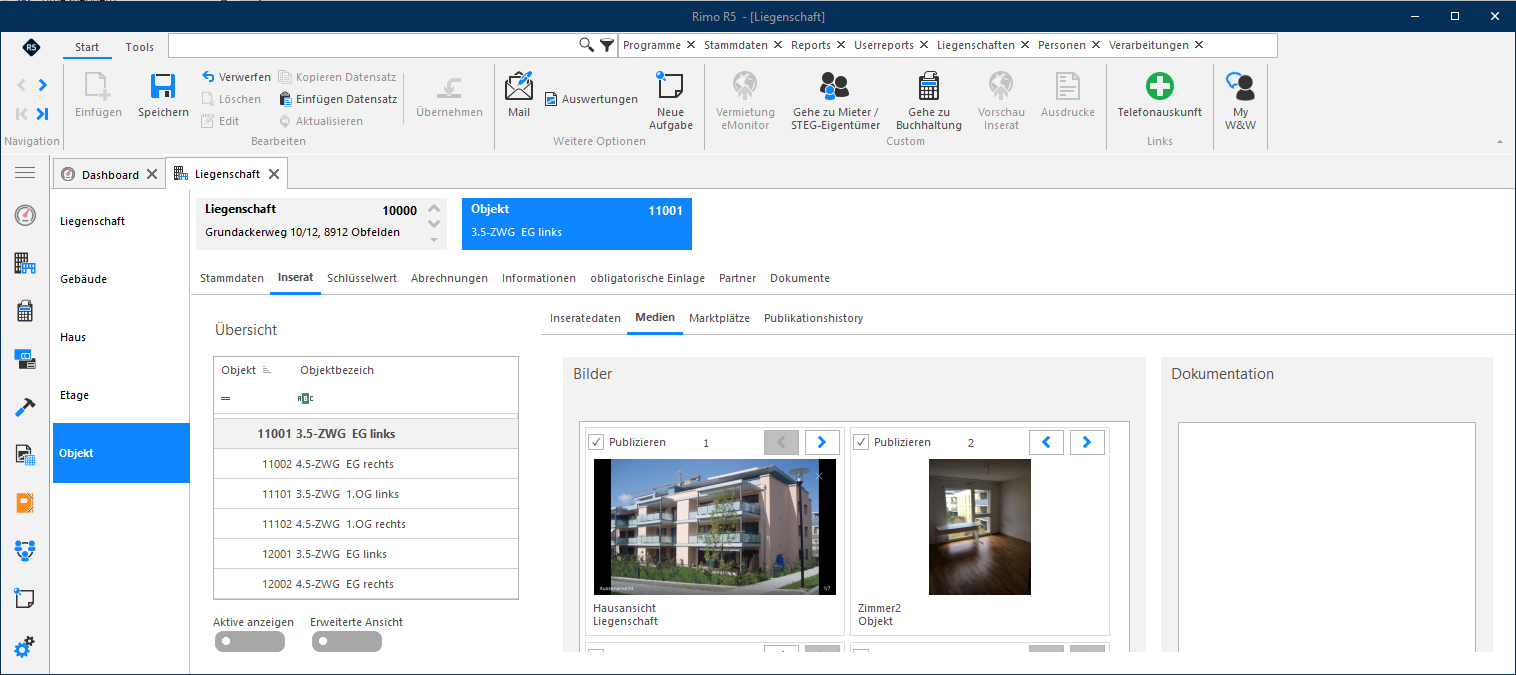Open the Publikationshistory sub-tab

[813, 318]
